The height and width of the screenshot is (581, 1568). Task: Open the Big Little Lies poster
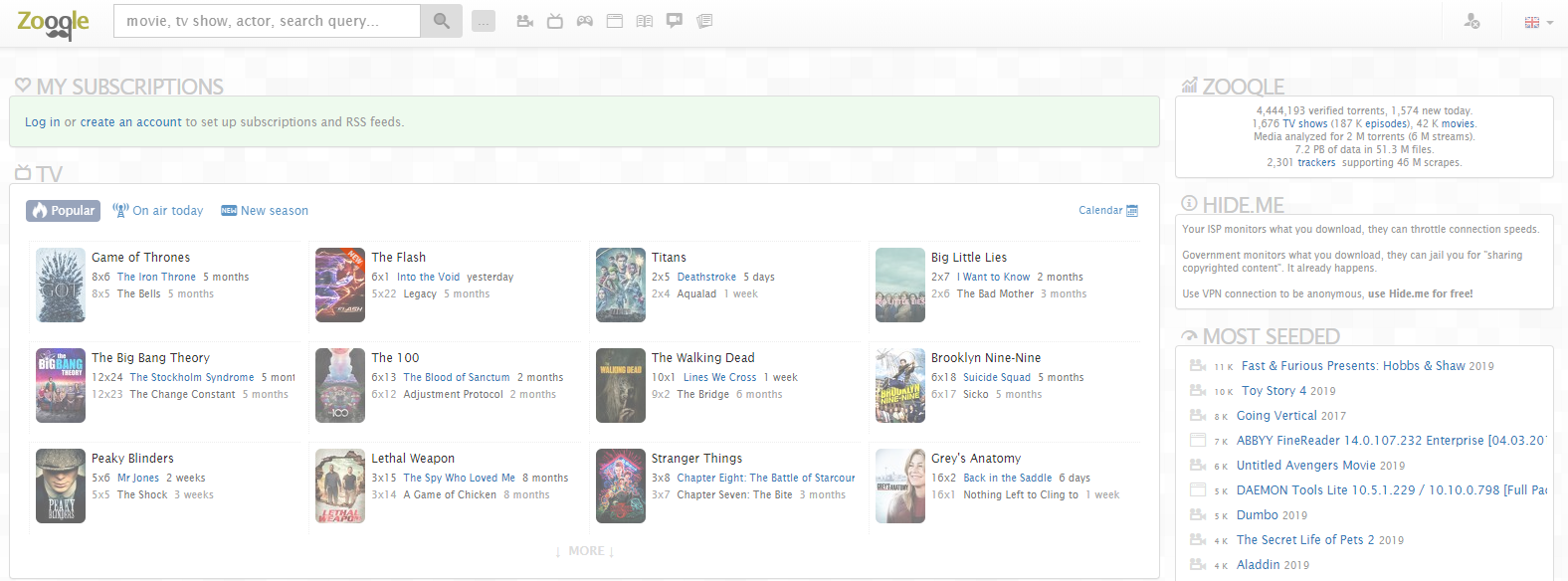tap(900, 286)
